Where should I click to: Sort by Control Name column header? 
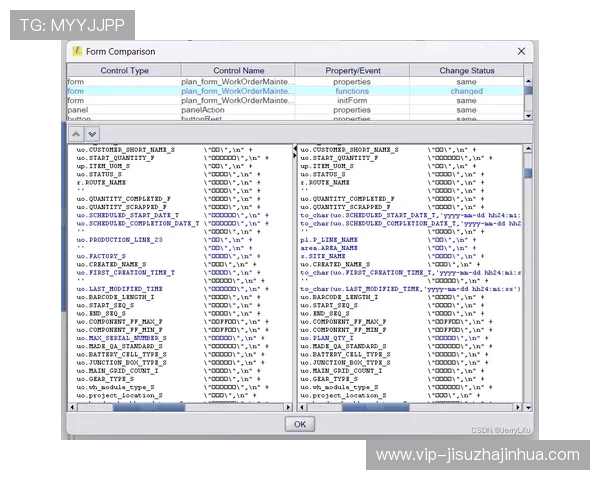pyautogui.click(x=238, y=71)
